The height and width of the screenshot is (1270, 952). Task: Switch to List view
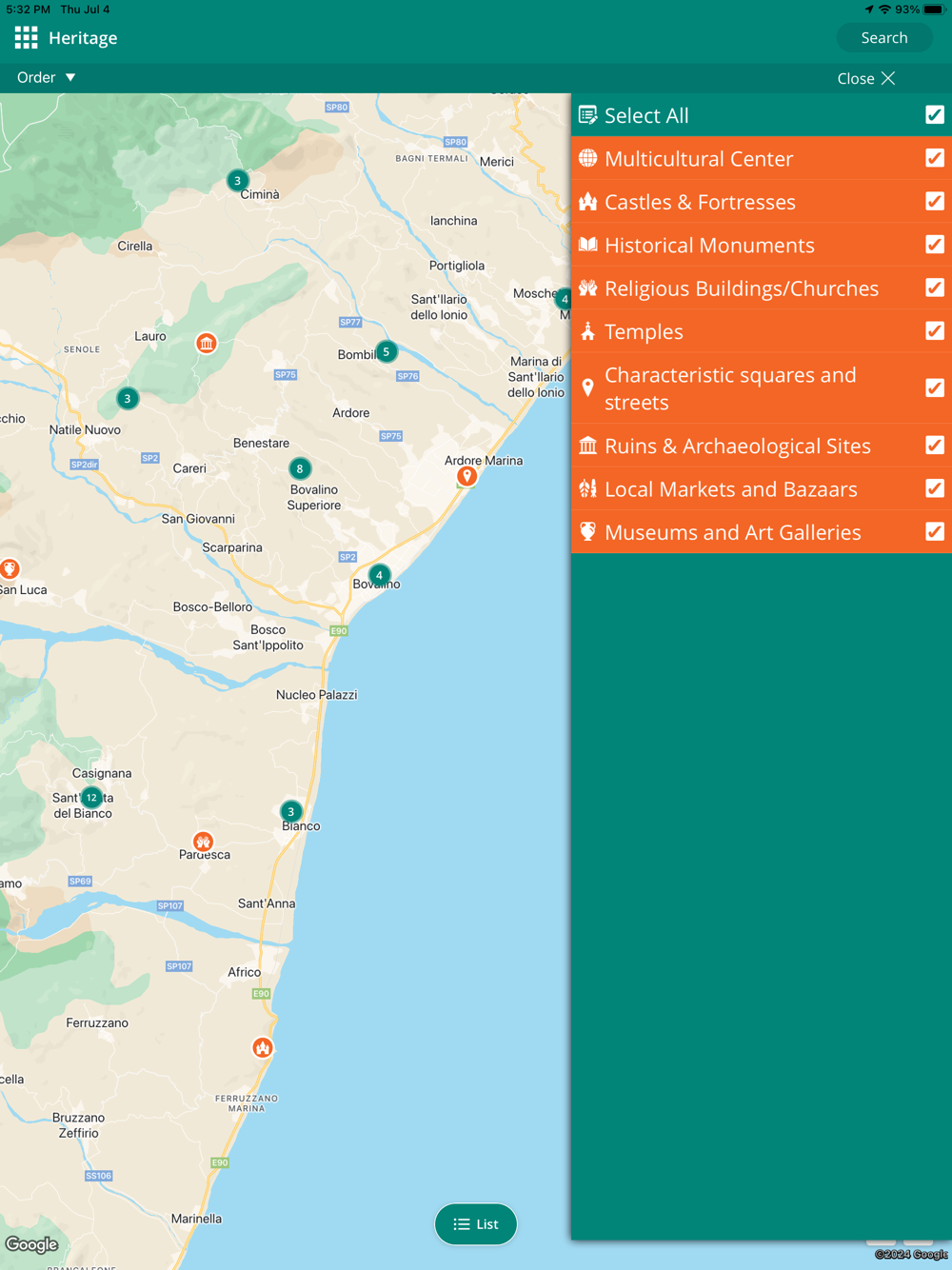(476, 1224)
